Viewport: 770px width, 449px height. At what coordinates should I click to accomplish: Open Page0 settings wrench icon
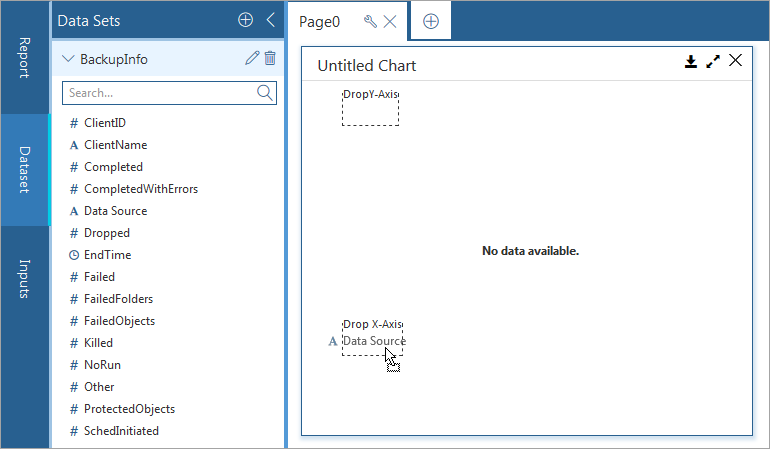370,21
